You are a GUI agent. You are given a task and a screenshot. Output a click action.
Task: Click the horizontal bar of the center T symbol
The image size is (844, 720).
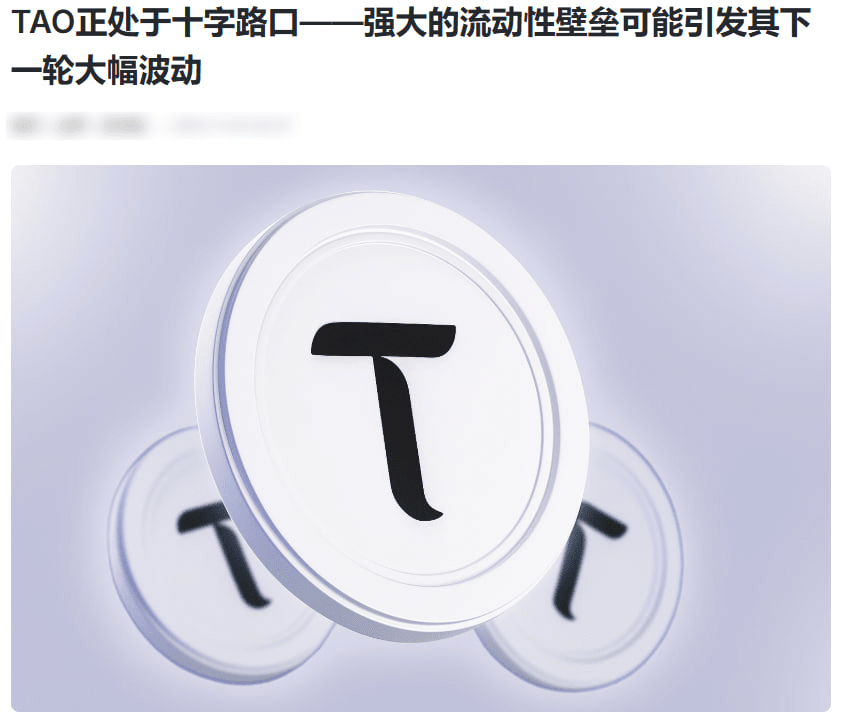383,339
